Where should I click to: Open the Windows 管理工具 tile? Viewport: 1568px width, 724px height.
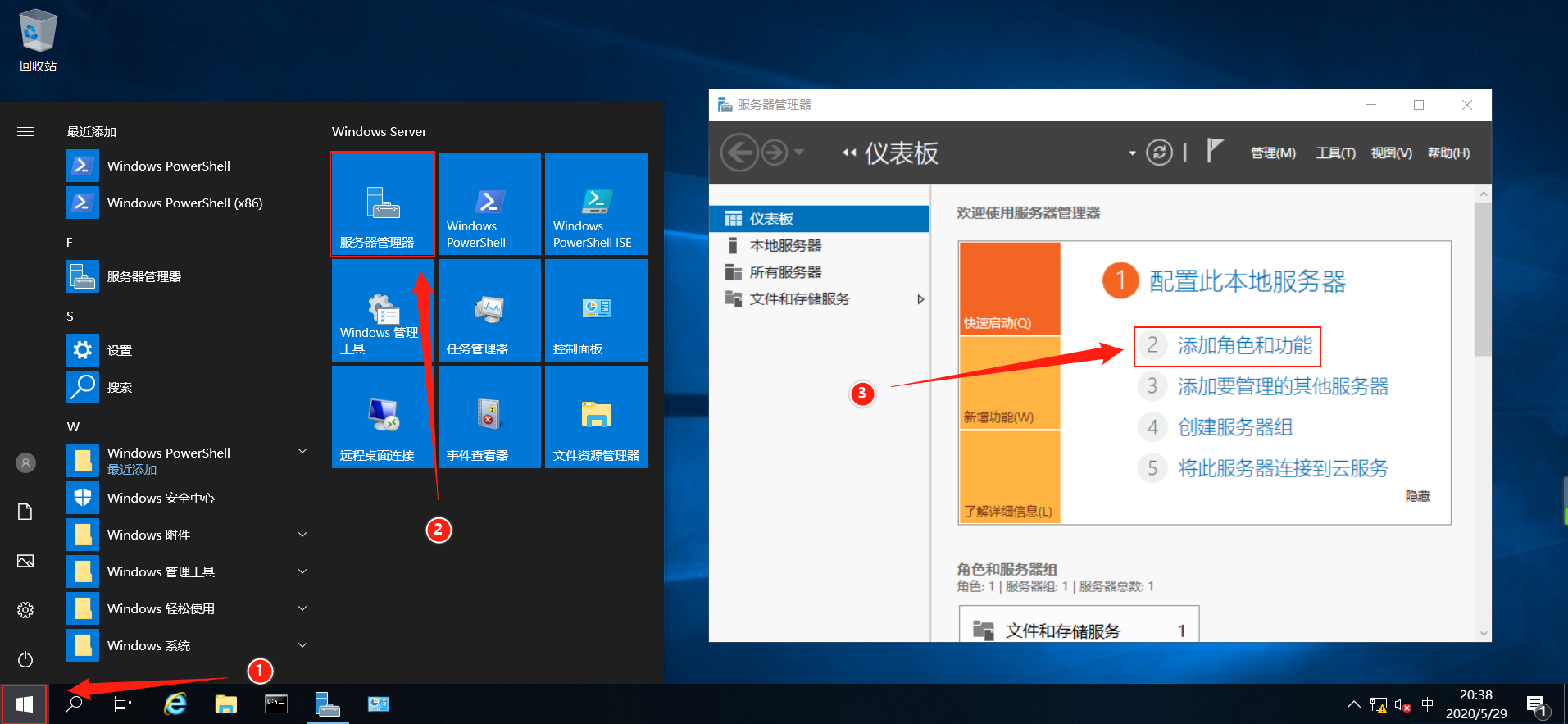[x=383, y=310]
